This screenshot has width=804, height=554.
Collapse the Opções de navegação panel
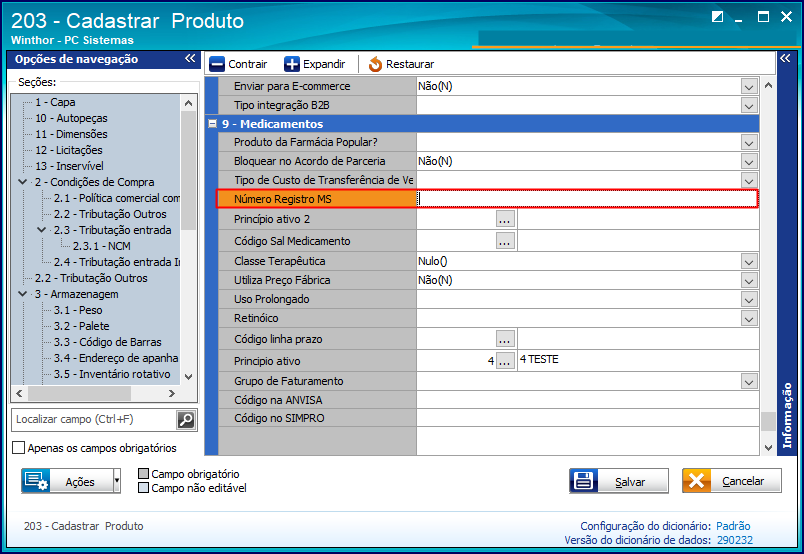point(190,58)
